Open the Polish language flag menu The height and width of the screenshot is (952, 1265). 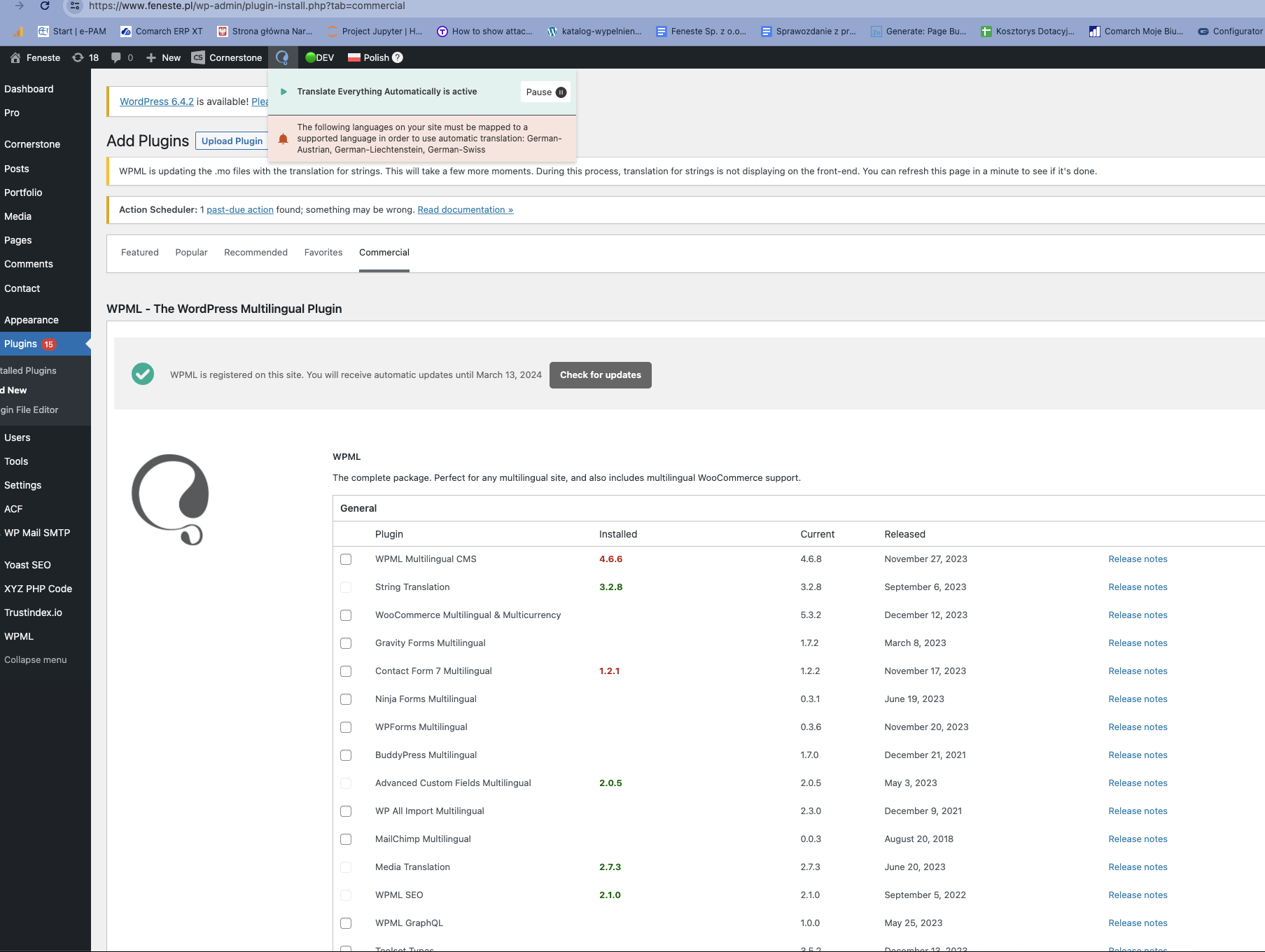tap(368, 57)
